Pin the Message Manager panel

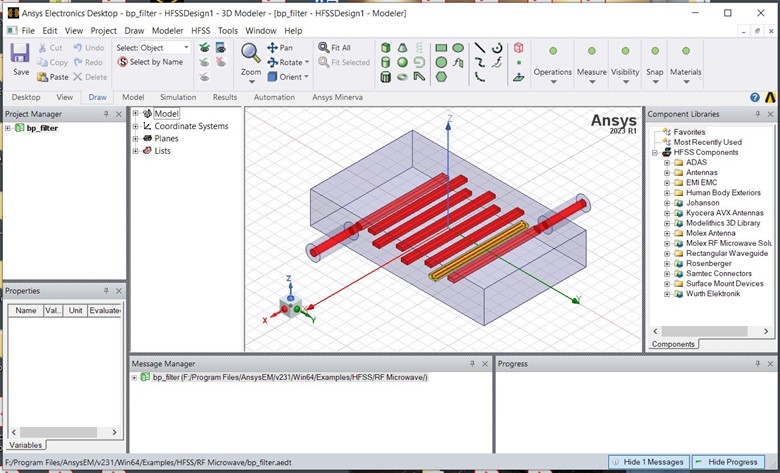[472, 364]
